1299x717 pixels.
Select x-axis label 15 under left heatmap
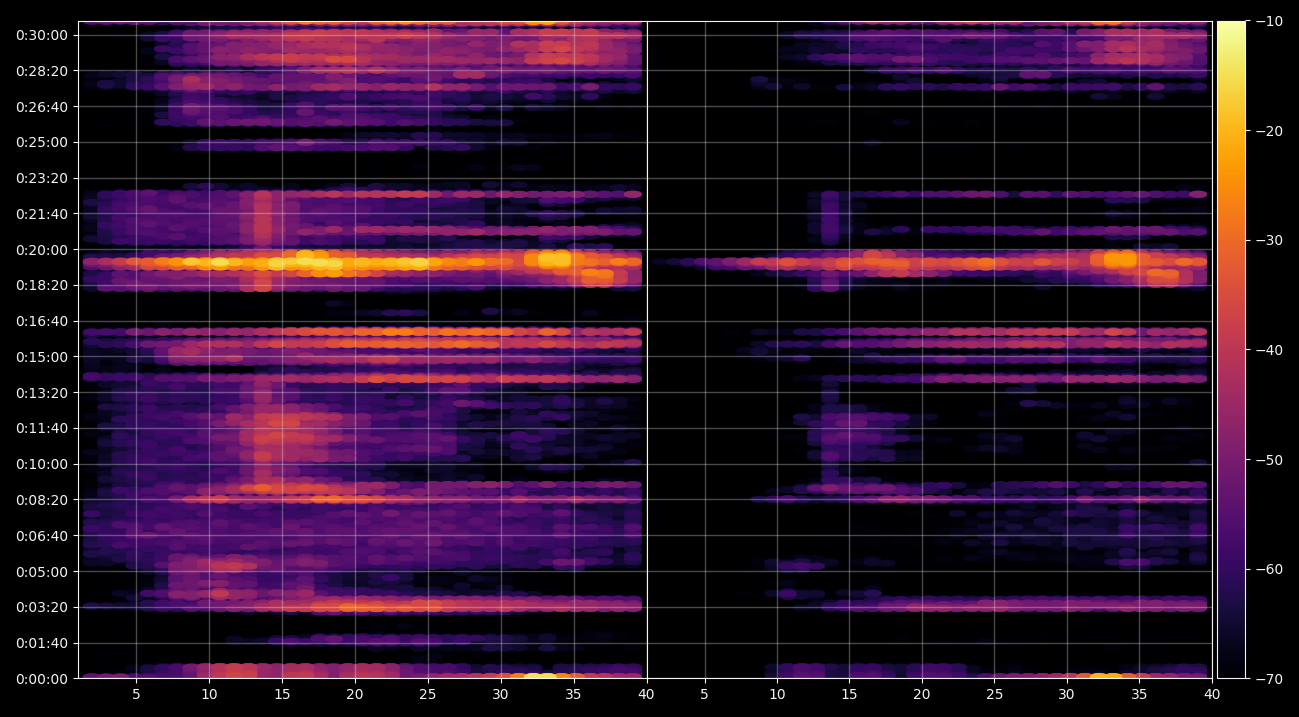tap(282, 694)
